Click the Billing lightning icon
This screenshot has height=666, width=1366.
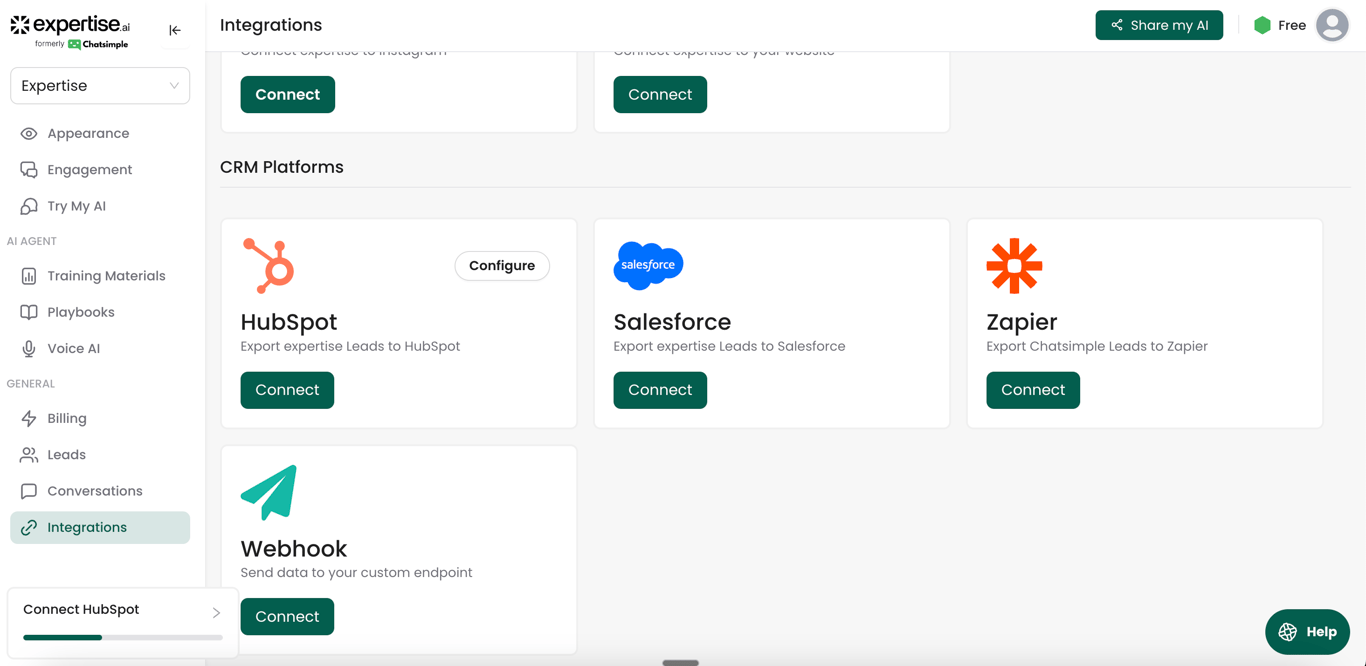(29, 418)
